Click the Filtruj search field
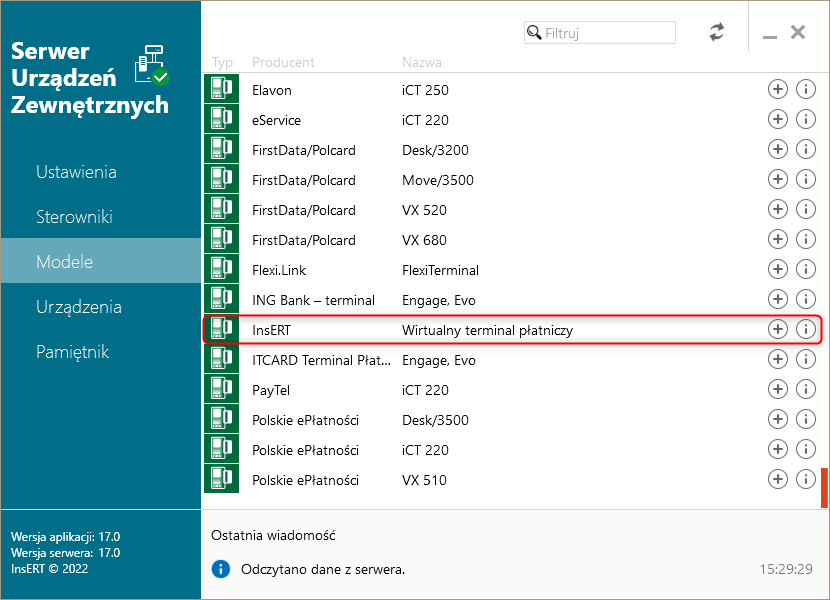This screenshot has width=830, height=600. point(608,33)
